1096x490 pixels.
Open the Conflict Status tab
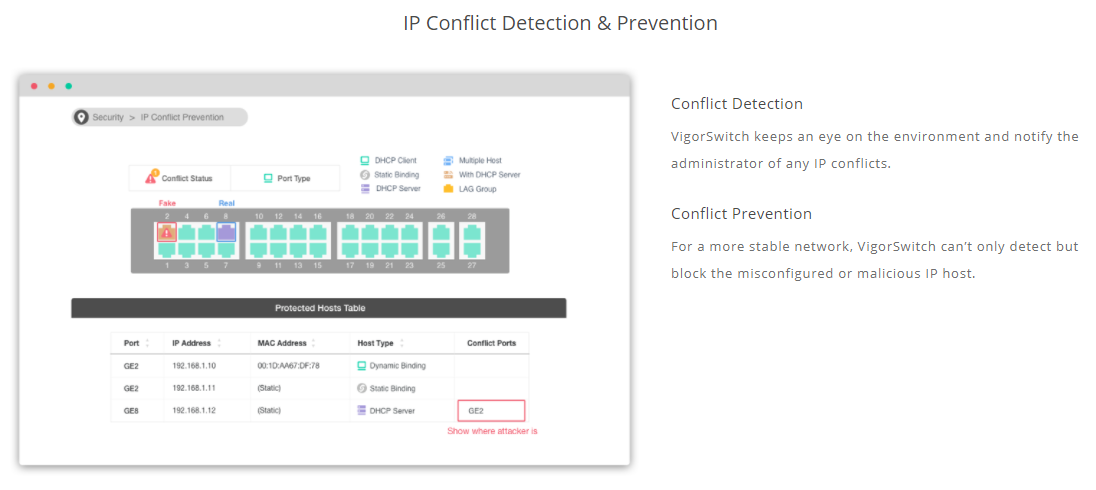coord(180,178)
